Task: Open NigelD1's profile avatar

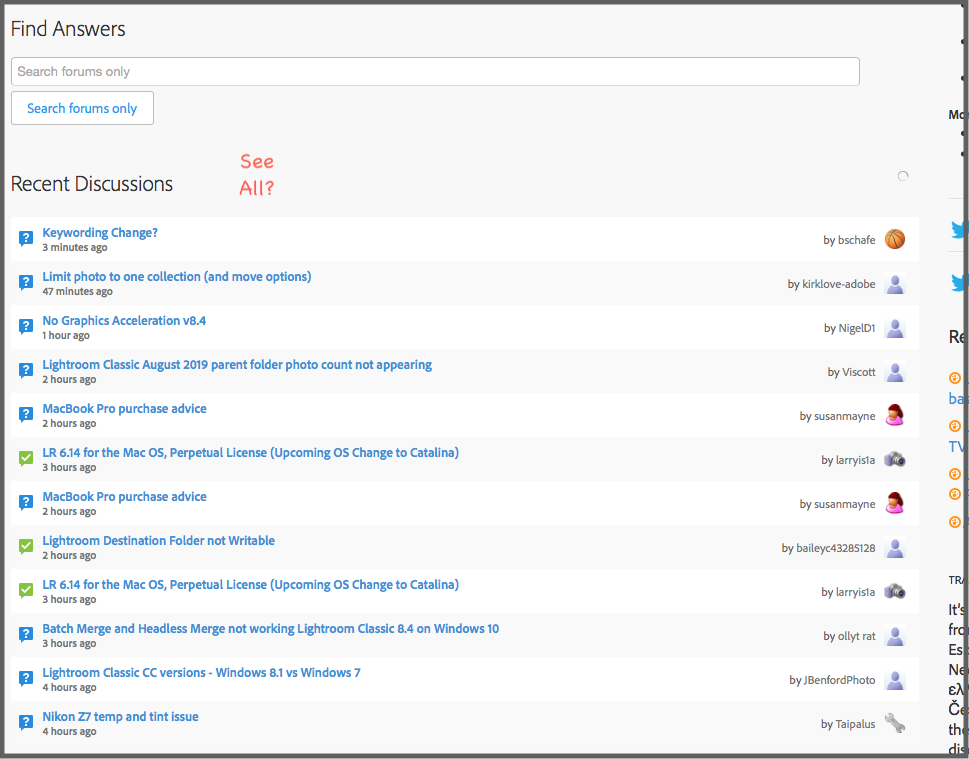Action: point(895,328)
